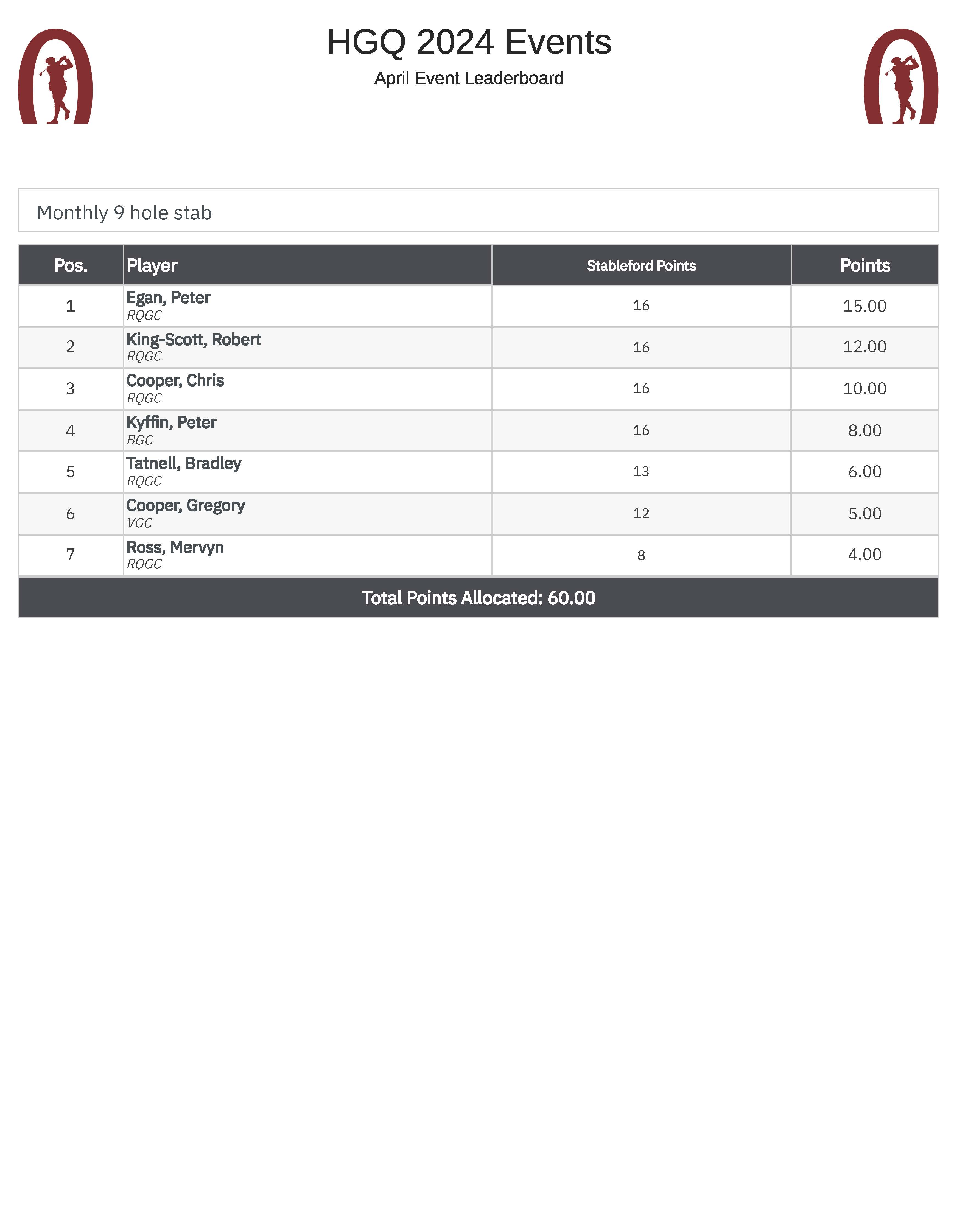Click the Pos. column header
957x1232 pixels.
pos(71,265)
